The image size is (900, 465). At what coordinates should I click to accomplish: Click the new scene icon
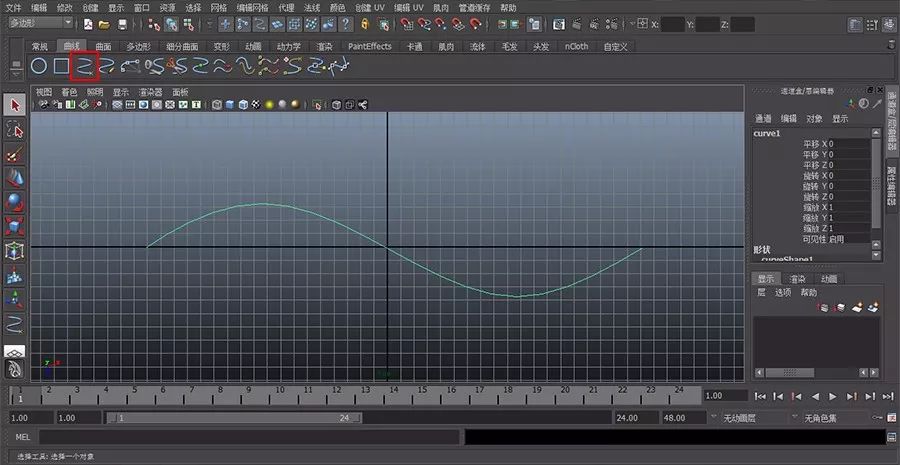[88, 24]
